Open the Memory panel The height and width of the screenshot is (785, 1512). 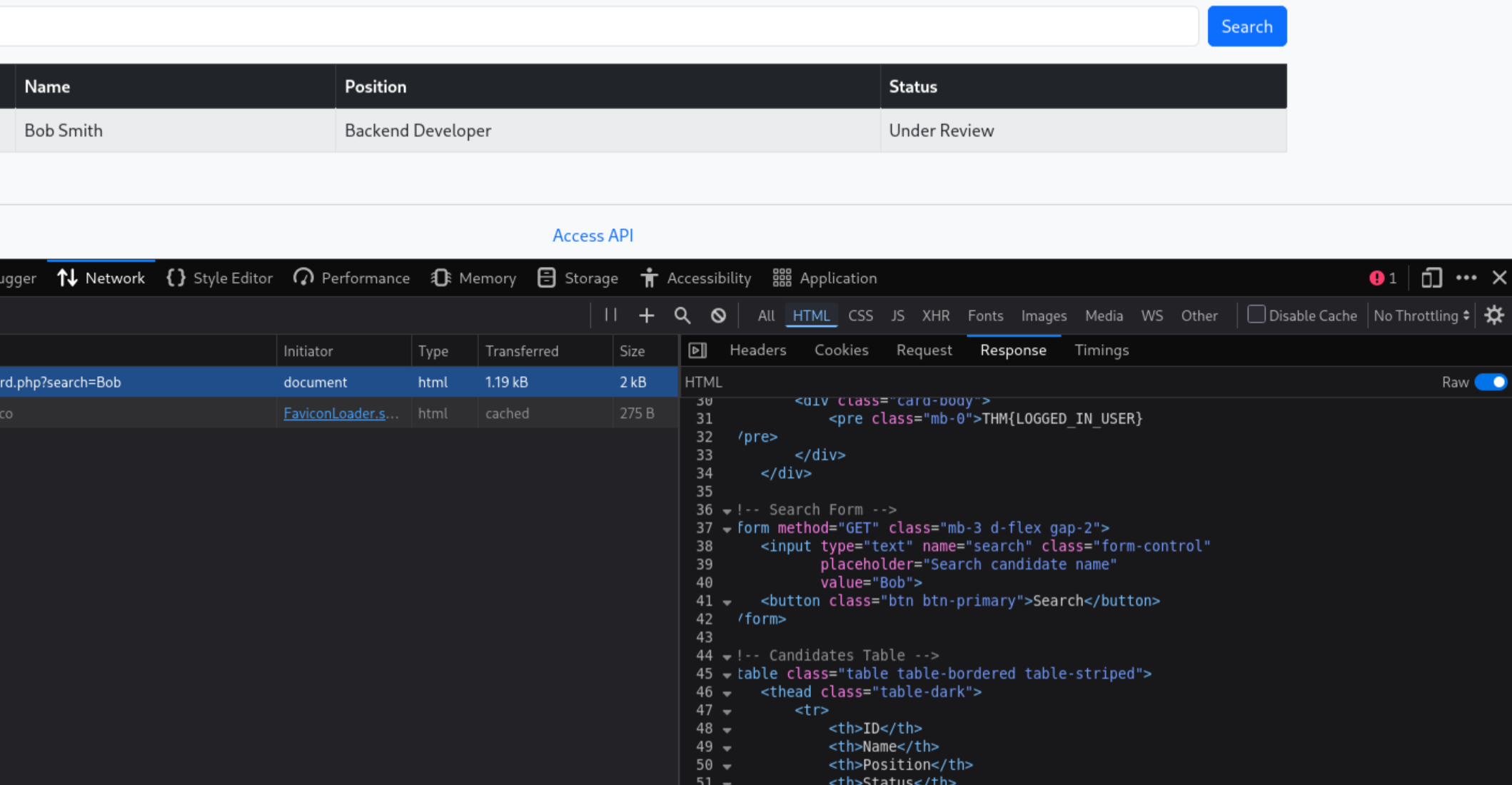[x=473, y=278]
